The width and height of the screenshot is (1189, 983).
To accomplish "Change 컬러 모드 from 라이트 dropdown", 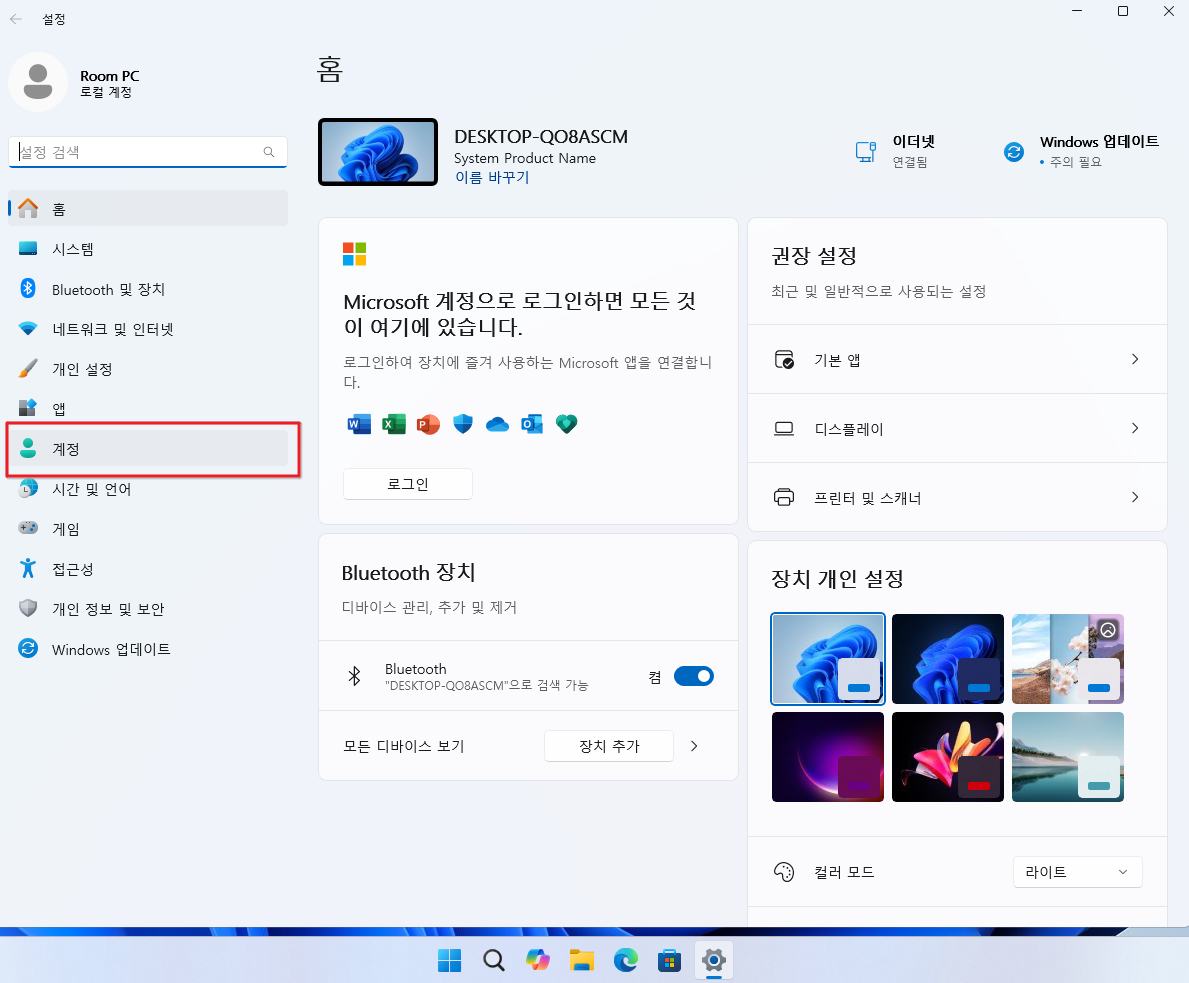I will (x=1077, y=871).
